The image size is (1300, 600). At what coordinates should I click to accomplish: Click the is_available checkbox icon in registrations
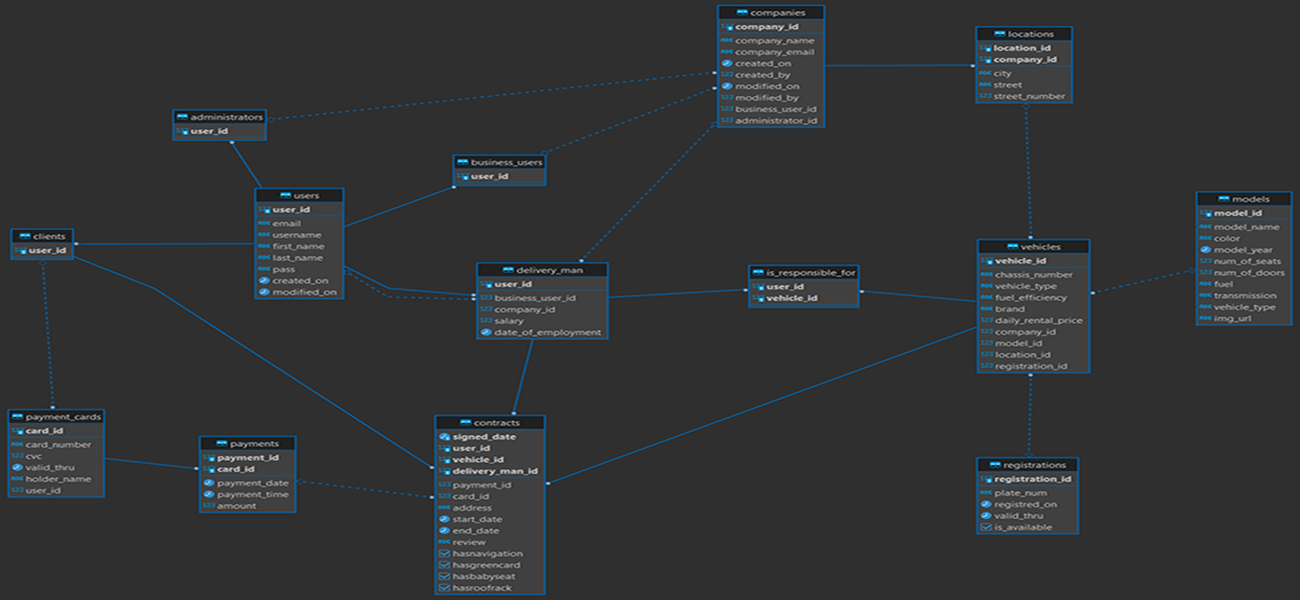[x=985, y=527]
